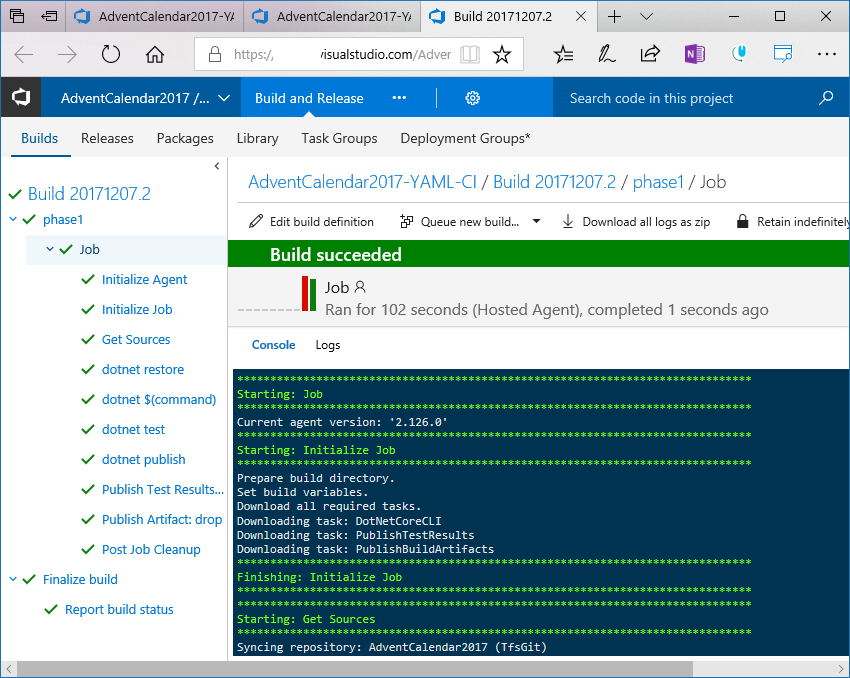Click the Add notes pen icon
The image size is (850, 678).
click(607, 54)
